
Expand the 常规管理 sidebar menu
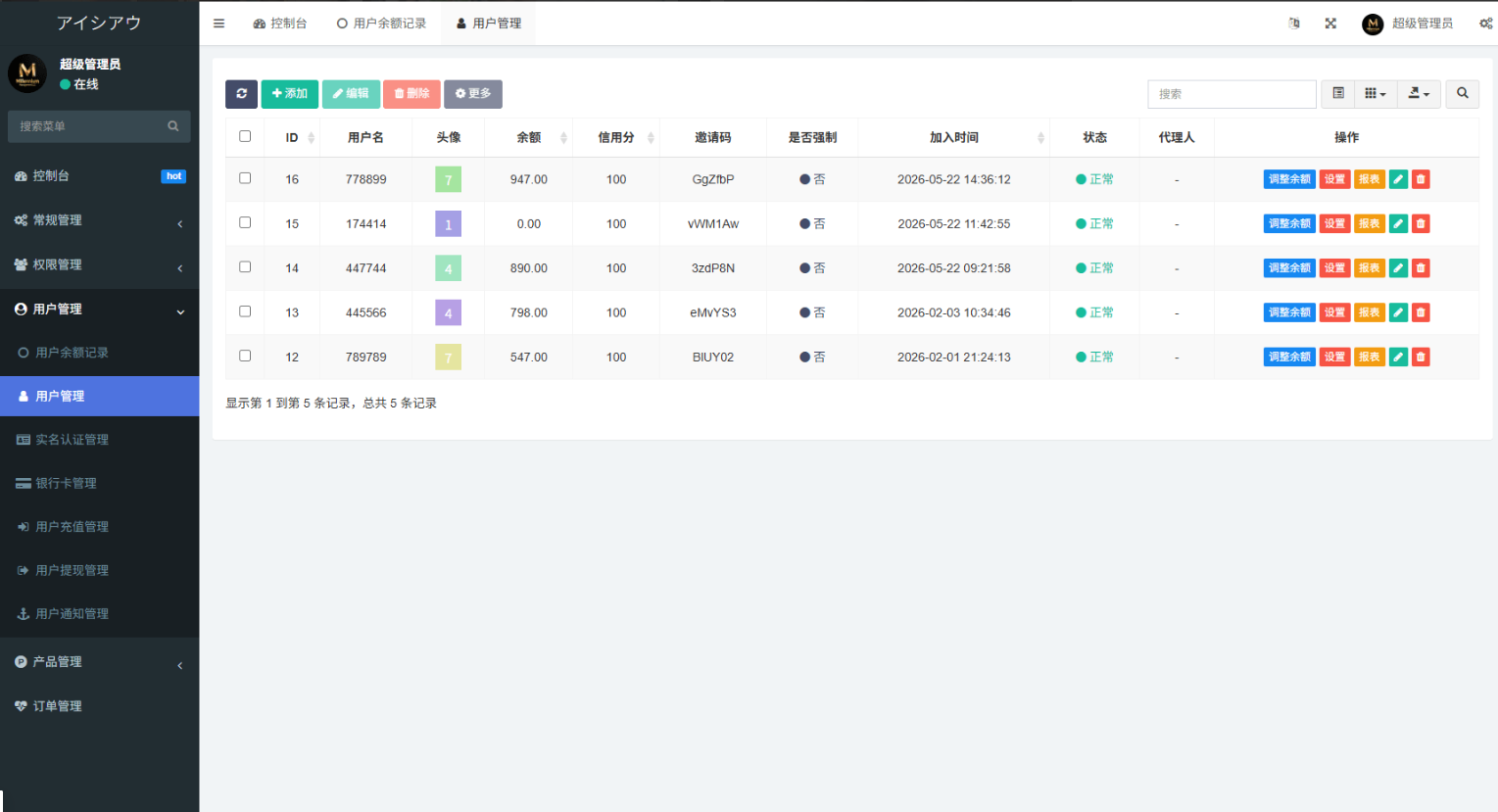click(99, 220)
